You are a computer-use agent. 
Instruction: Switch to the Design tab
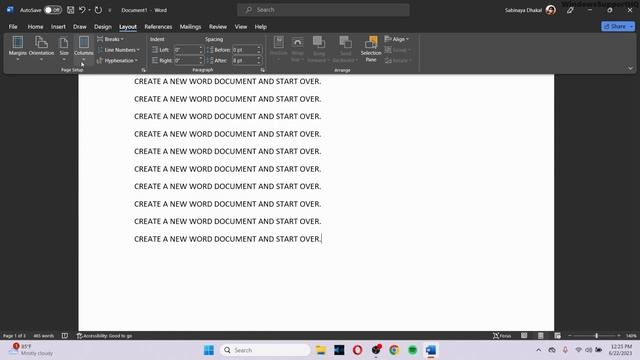(102, 27)
